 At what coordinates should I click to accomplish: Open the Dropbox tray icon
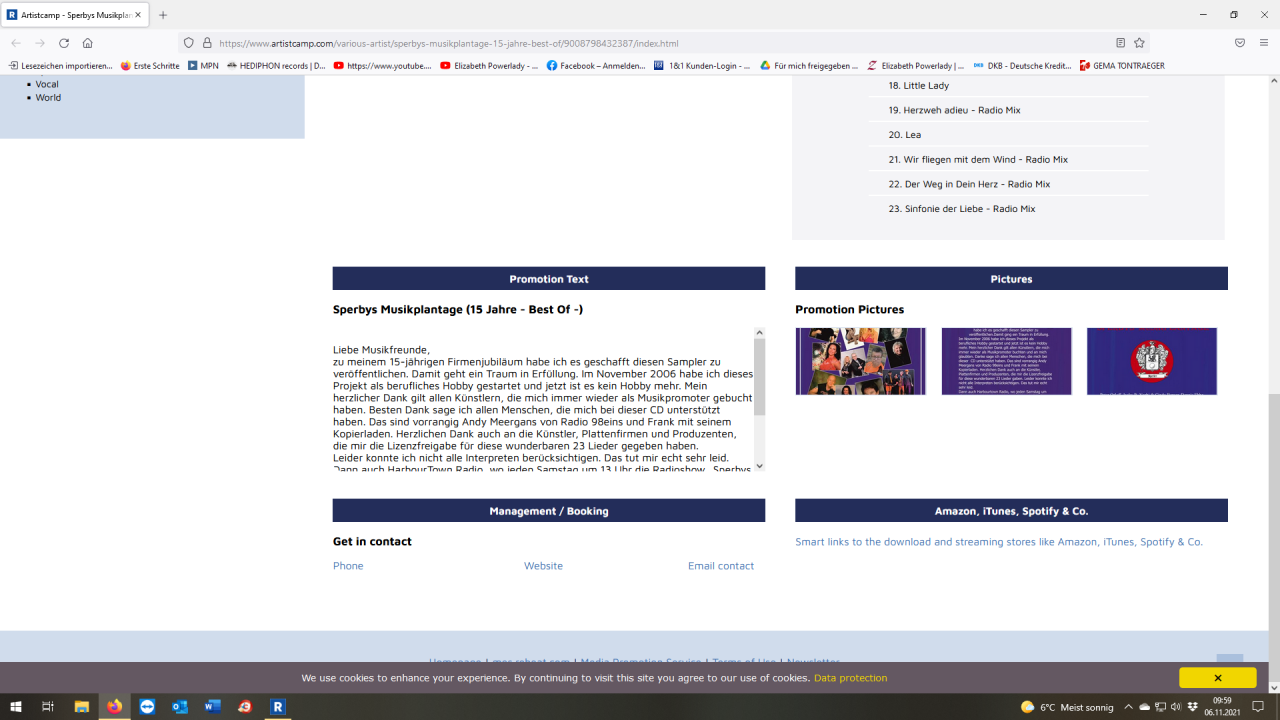1192,707
